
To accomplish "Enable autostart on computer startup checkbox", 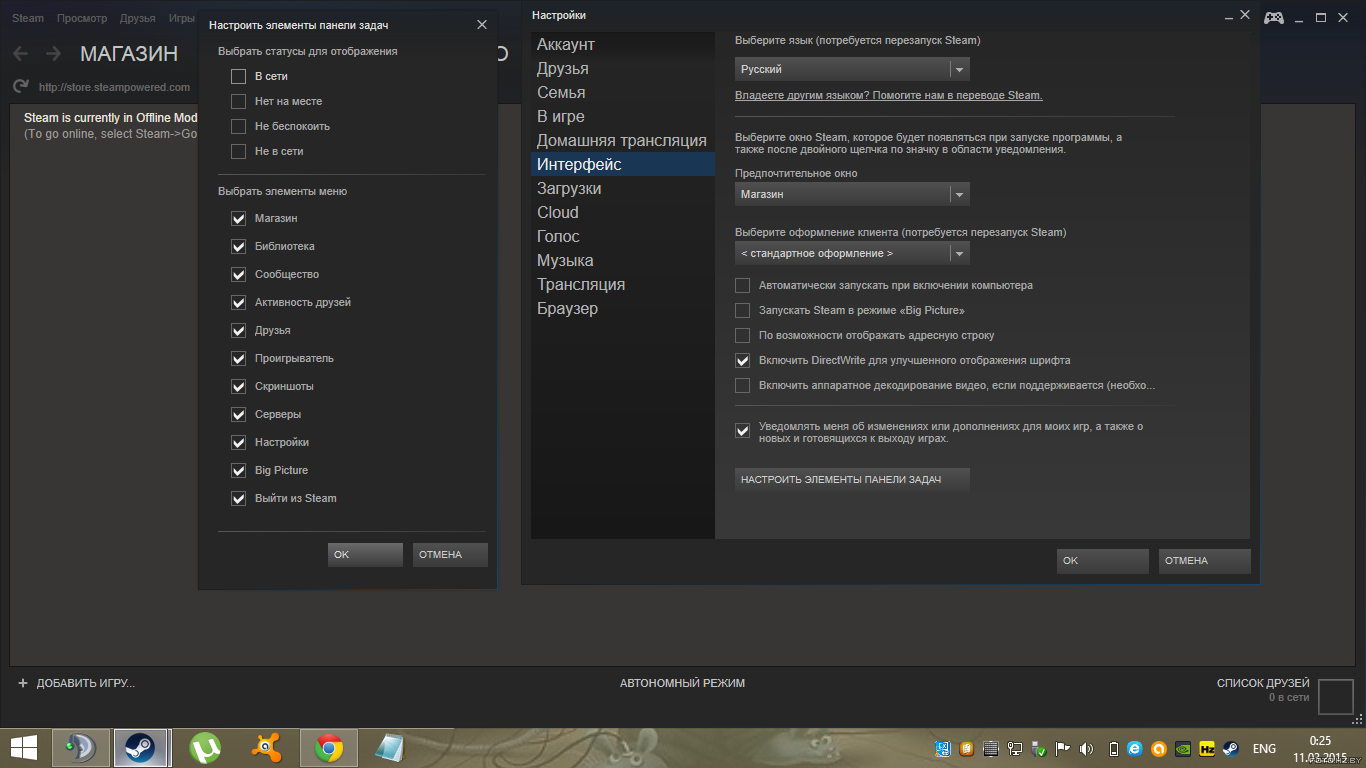I will pyautogui.click(x=742, y=285).
